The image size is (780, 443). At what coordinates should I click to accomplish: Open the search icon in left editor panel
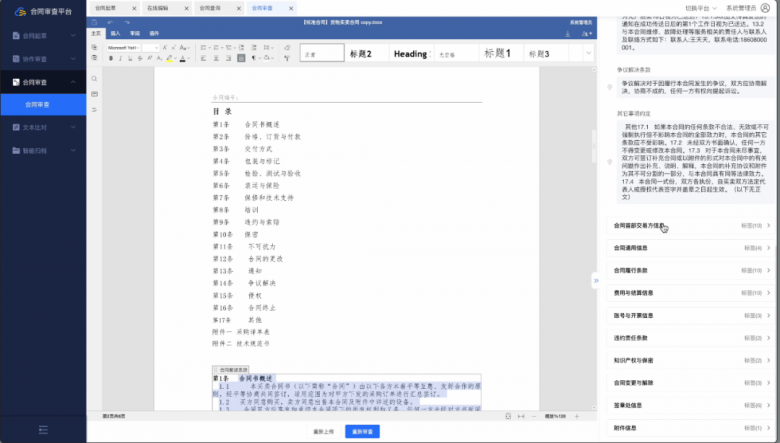[x=94, y=77]
